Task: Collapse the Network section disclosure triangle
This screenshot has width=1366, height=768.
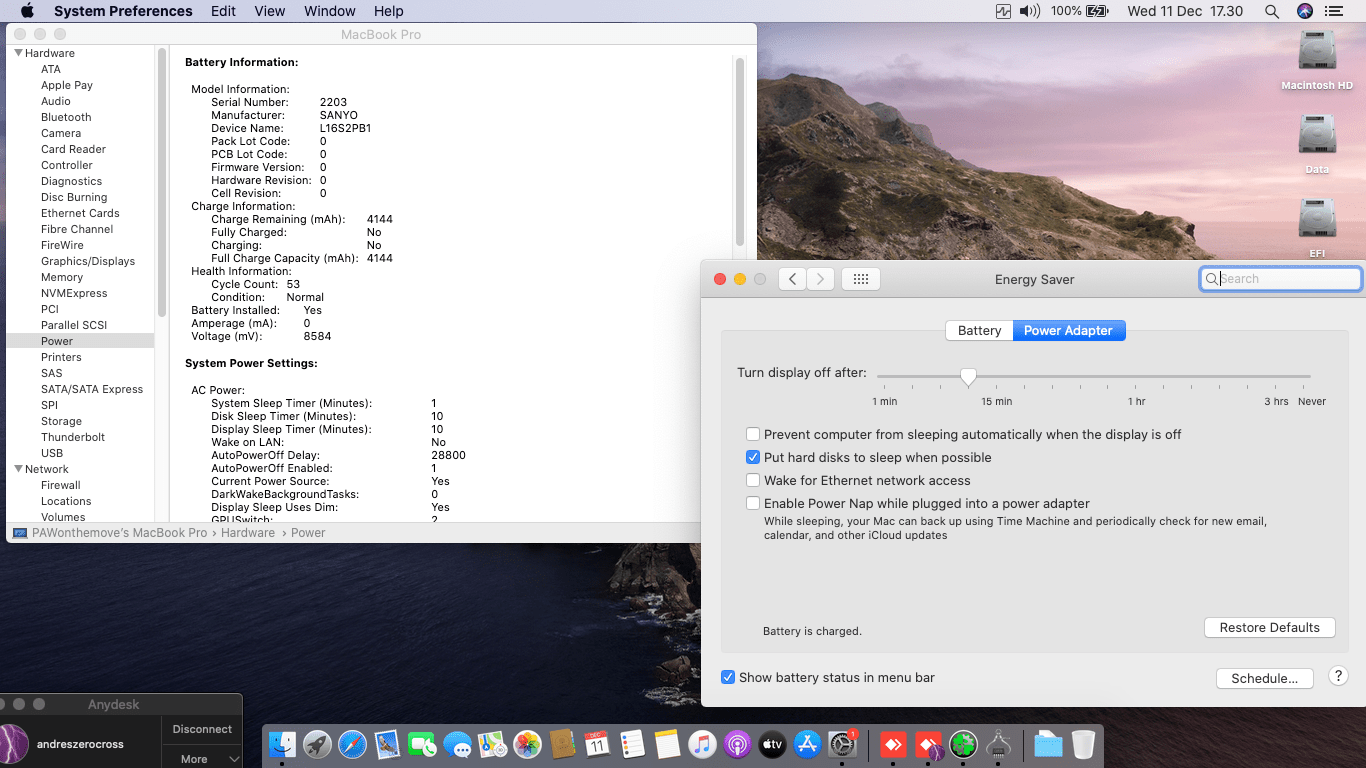Action: click(18, 469)
